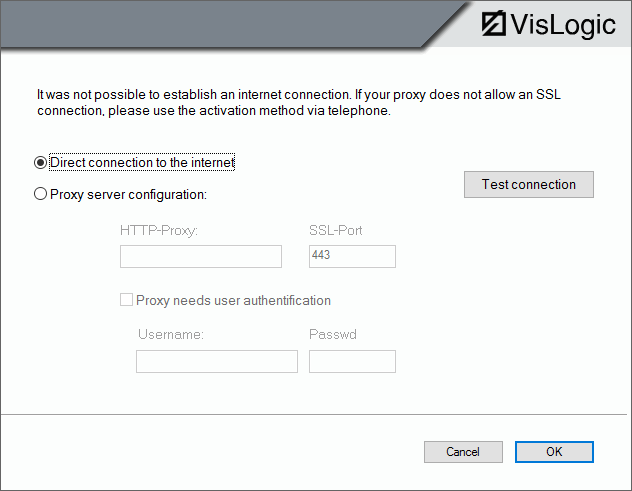Click the Passwd label text

point(333,334)
